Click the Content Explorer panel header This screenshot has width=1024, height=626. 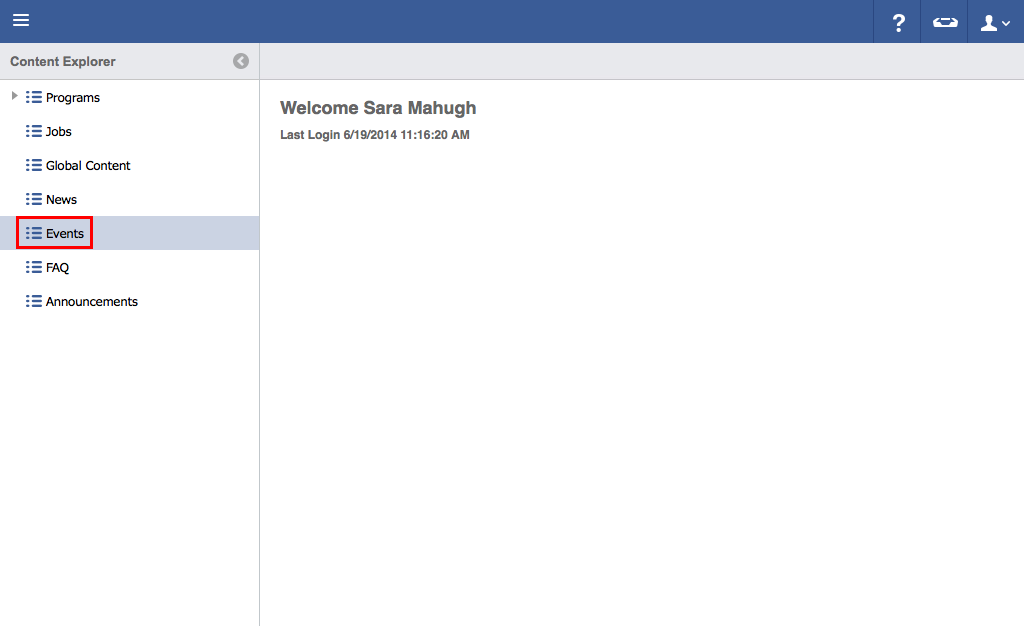click(x=63, y=62)
